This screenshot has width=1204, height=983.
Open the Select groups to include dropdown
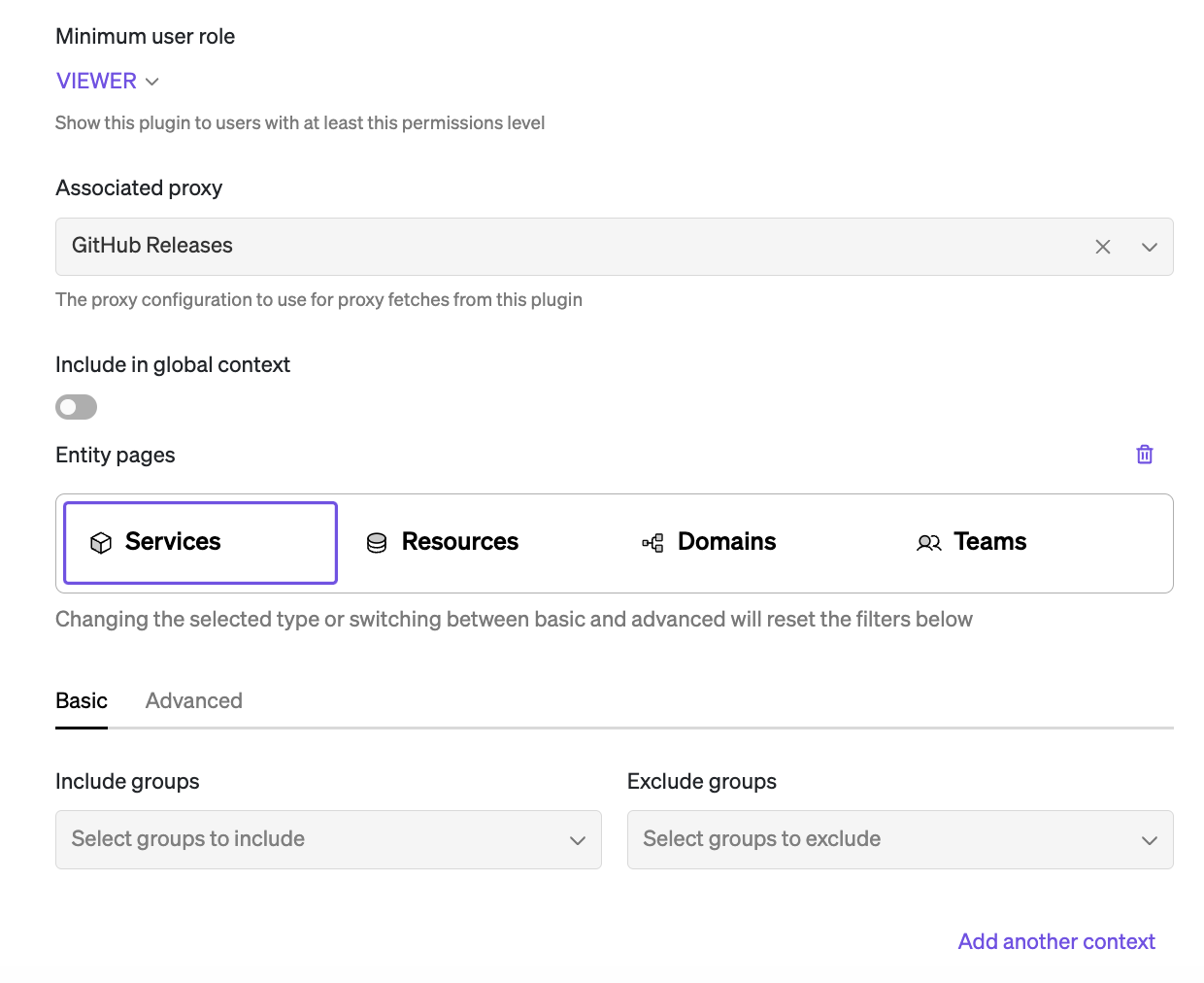coord(328,839)
